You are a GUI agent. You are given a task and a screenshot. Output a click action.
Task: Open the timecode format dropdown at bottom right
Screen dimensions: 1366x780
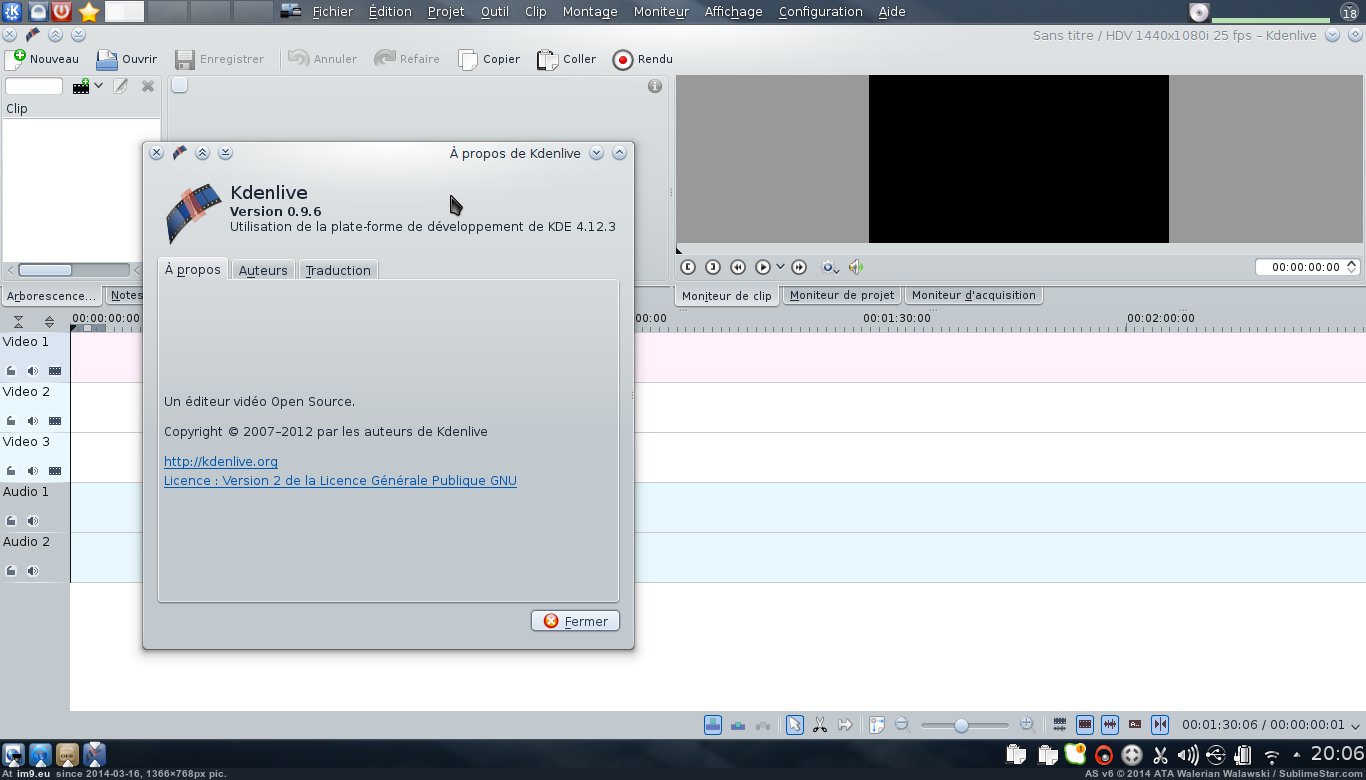tap(1355, 726)
